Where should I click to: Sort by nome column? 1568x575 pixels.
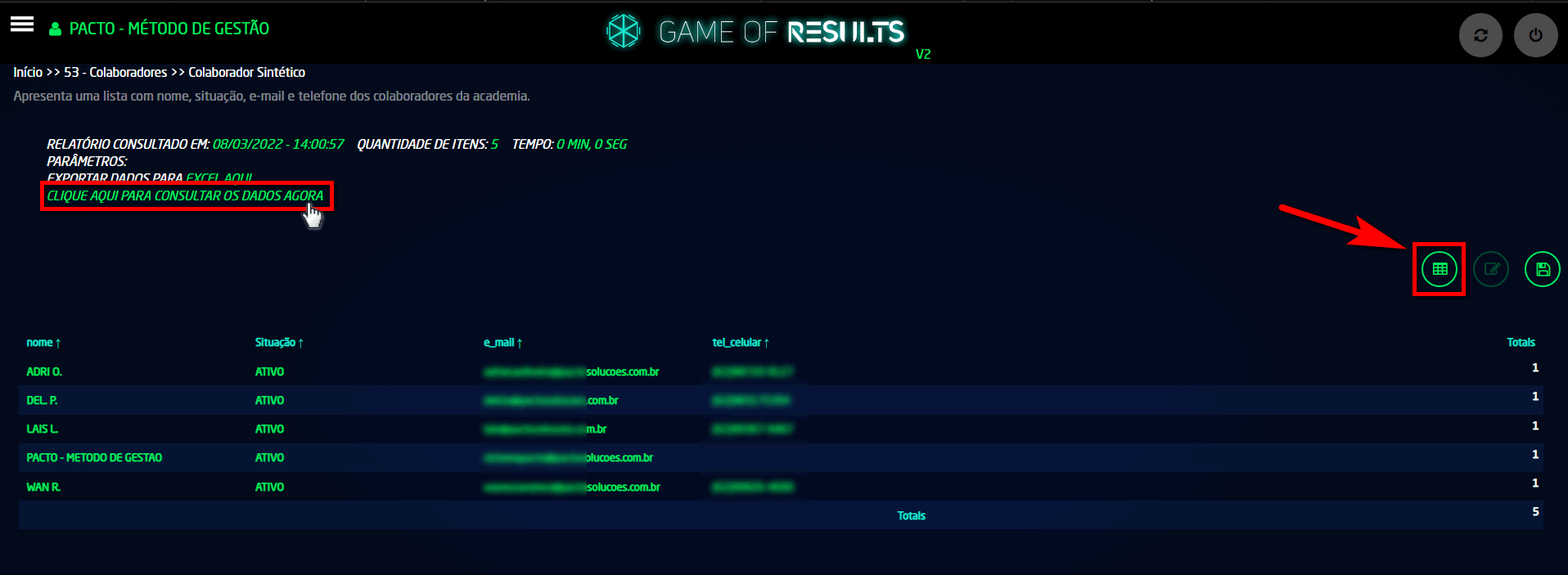point(43,343)
